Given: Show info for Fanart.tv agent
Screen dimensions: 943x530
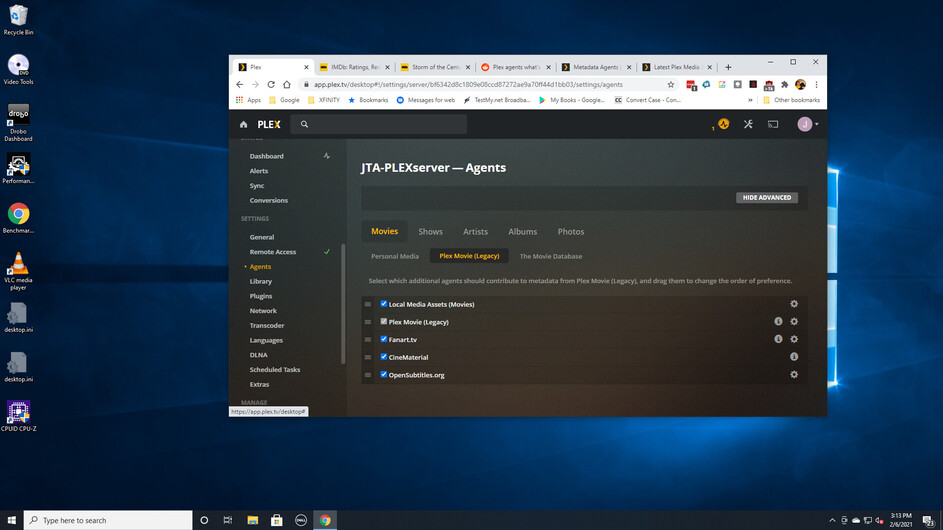Looking at the screenshot, I should pyautogui.click(x=778, y=339).
